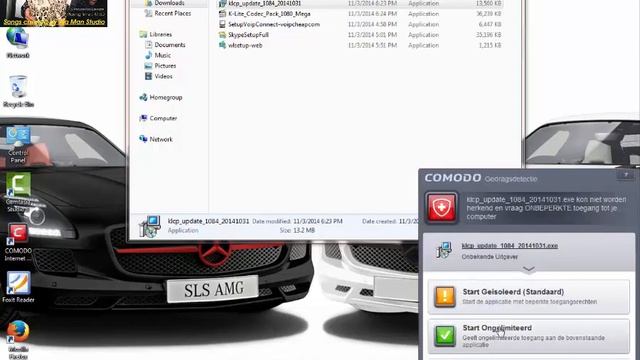Open COMODO Internet Security desktop icon
Viewport: 640px width, 360px height.
pyautogui.click(x=18, y=242)
